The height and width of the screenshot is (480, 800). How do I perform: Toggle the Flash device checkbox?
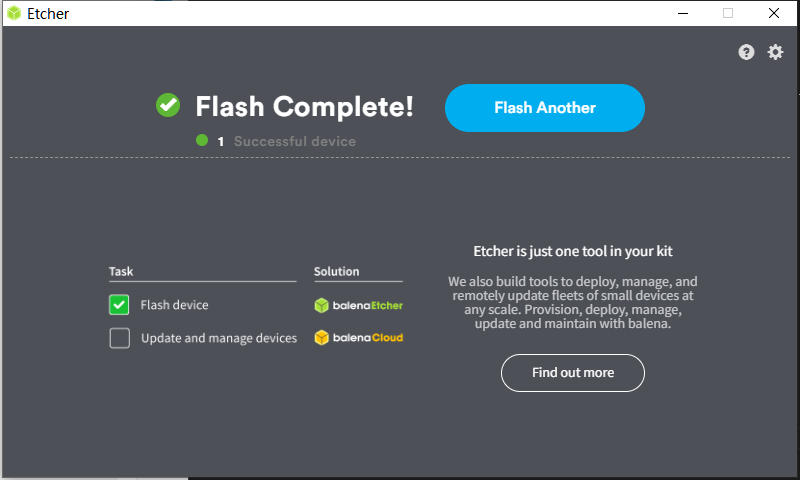click(119, 305)
